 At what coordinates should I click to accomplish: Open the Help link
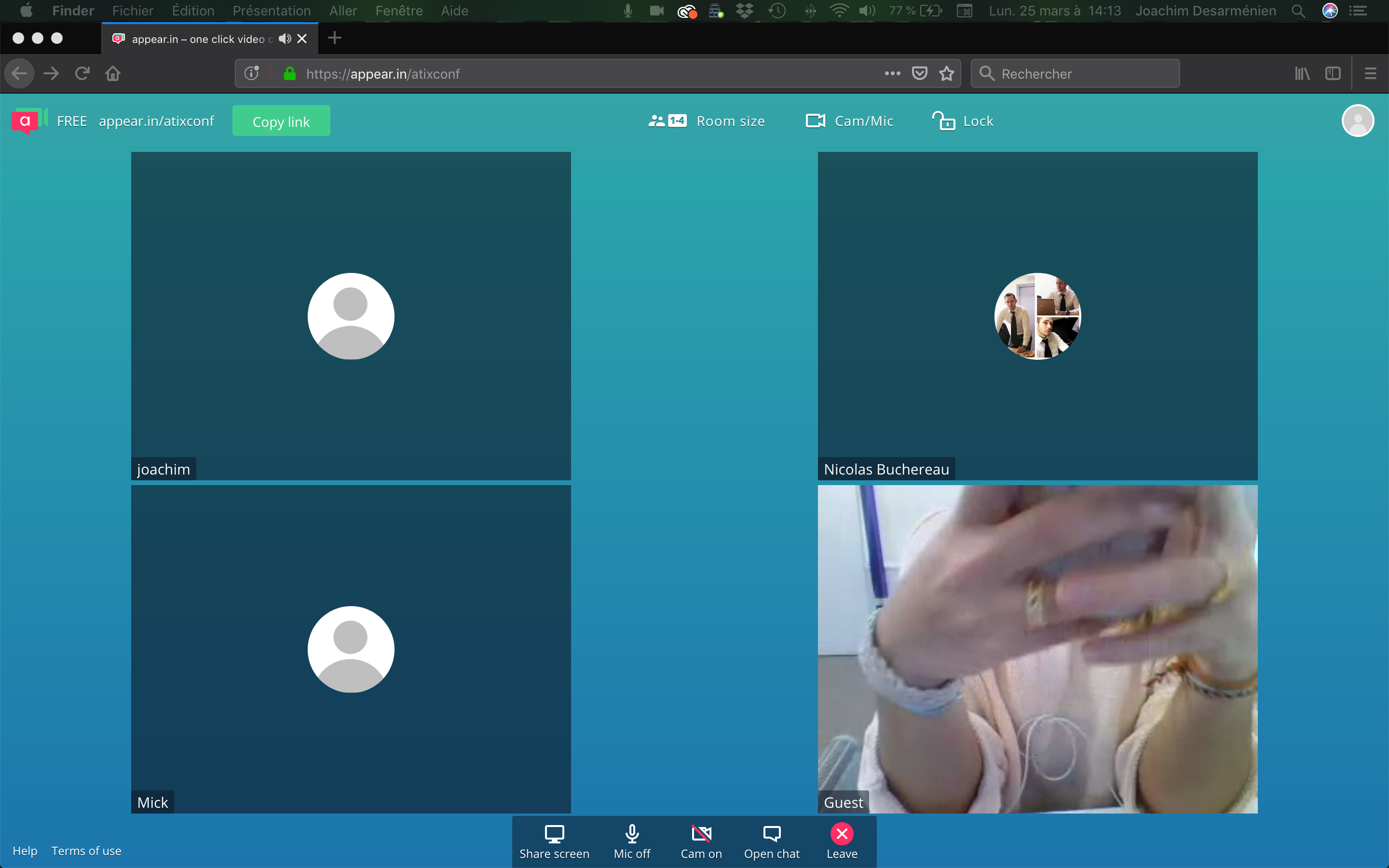click(x=25, y=851)
